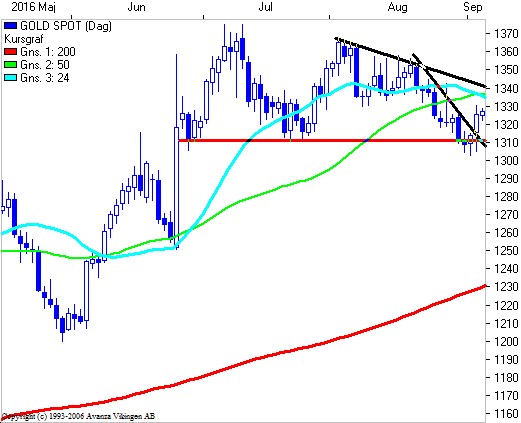Select the Kursgraf legend text
The height and width of the screenshot is (423, 521).
(x=24, y=39)
